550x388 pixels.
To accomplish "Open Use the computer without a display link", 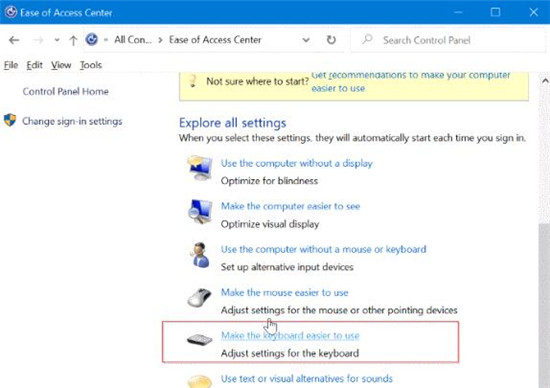I will [297, 163].
